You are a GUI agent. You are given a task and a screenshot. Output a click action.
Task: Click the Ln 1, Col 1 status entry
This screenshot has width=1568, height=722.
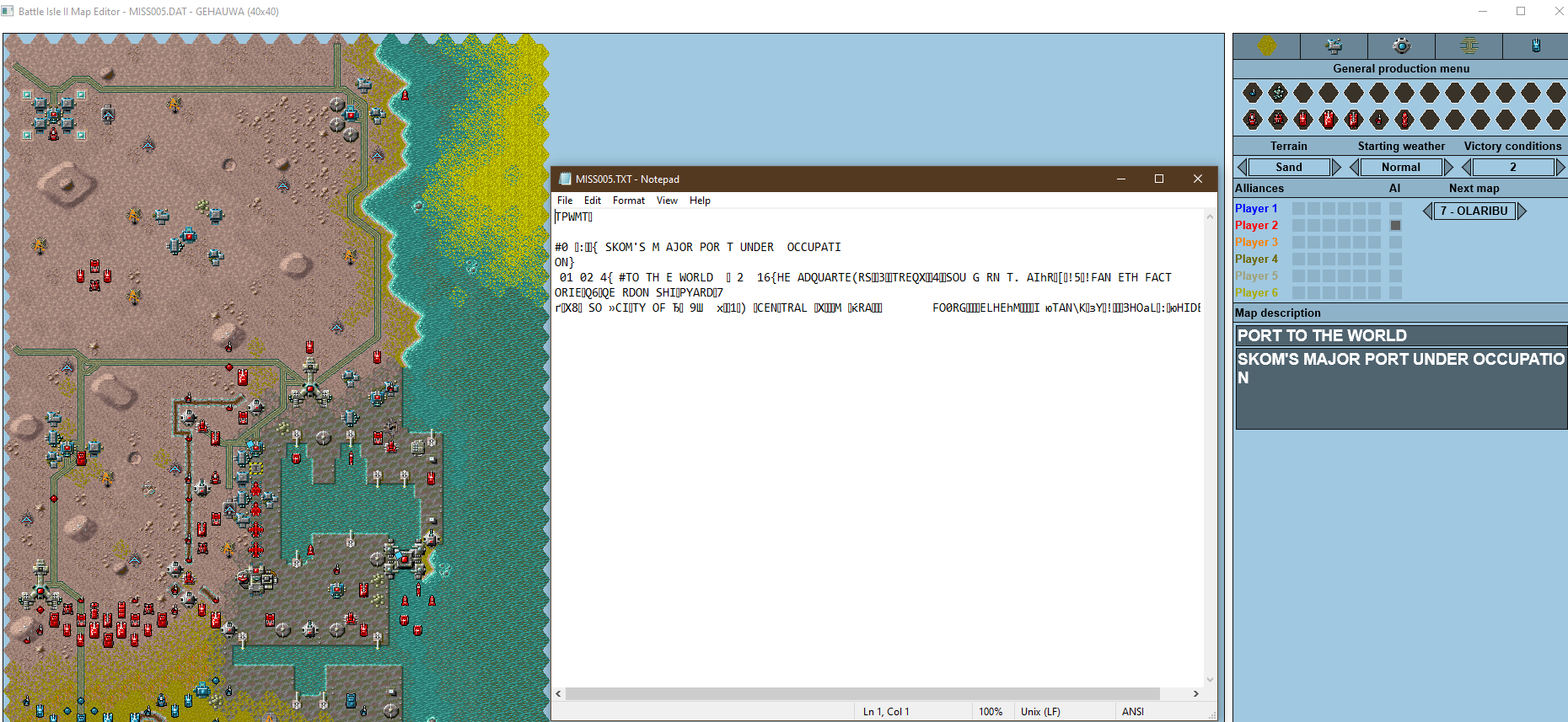(x=886, y=712)
